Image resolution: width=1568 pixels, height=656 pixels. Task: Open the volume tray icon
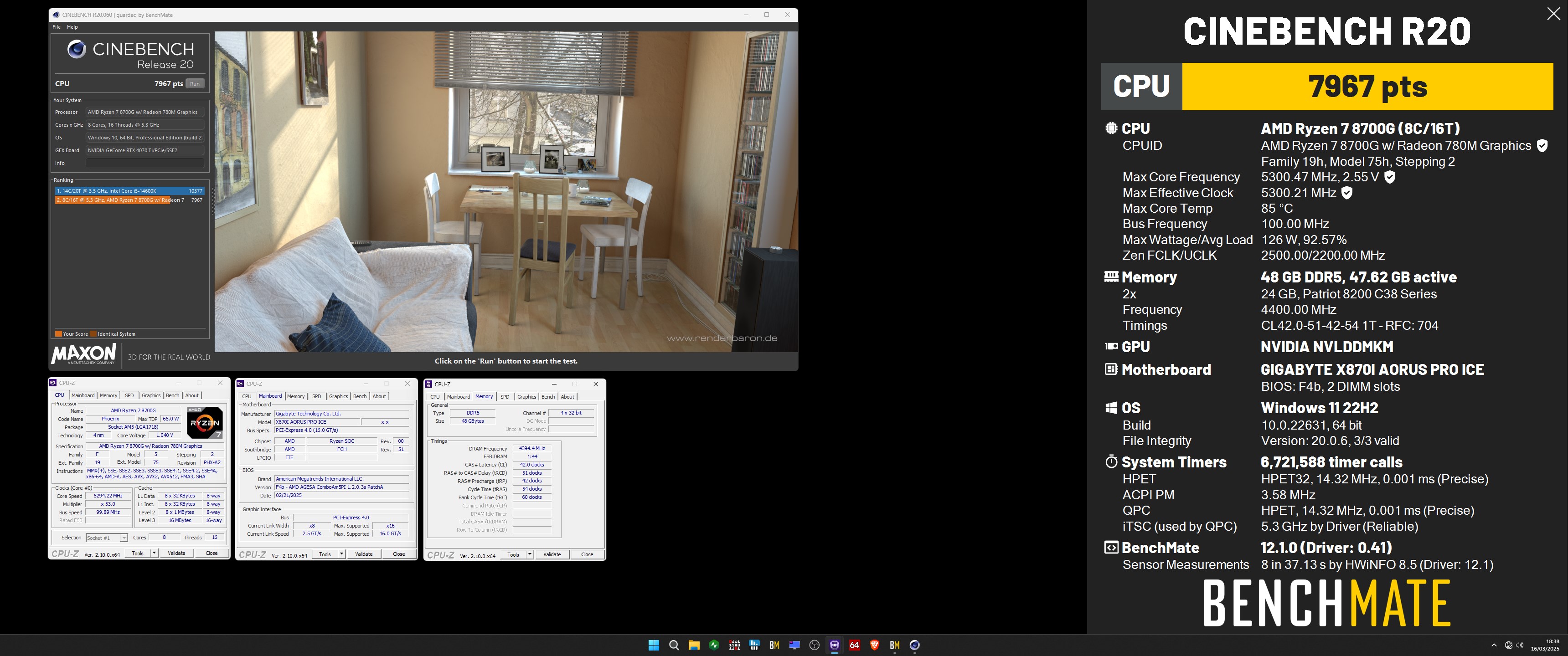coord(1520,645)
